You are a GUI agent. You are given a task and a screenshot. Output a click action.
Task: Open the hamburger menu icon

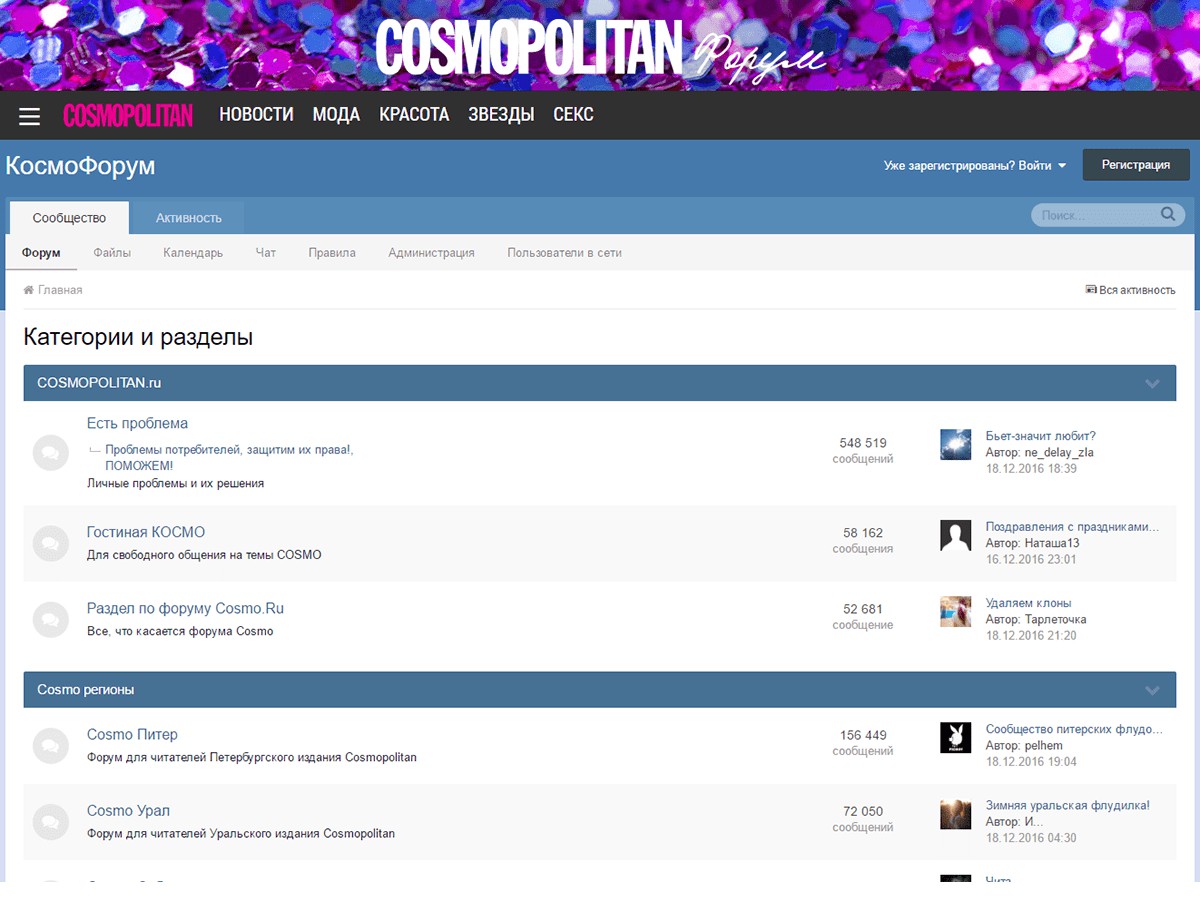pyautogui.click(x=29, y=116)
